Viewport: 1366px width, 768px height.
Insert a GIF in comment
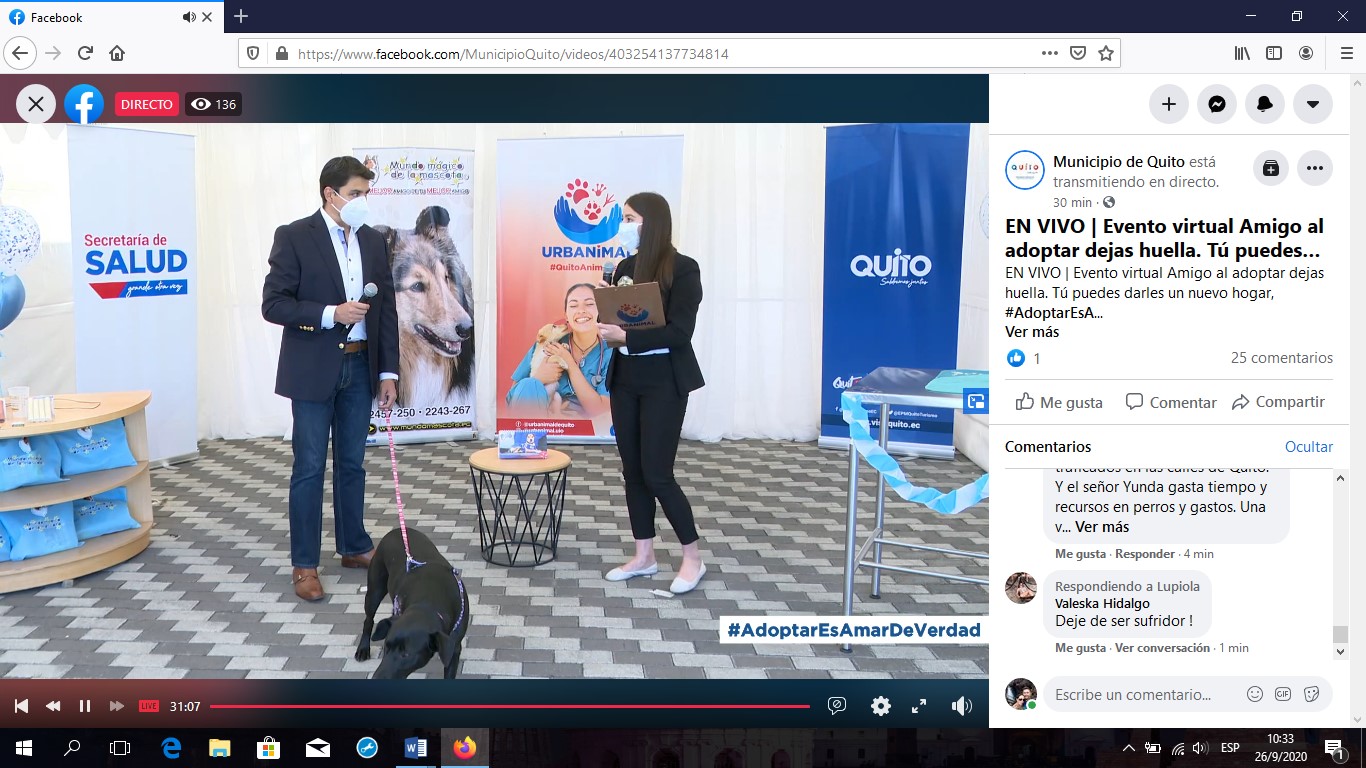pos(1283,694)
